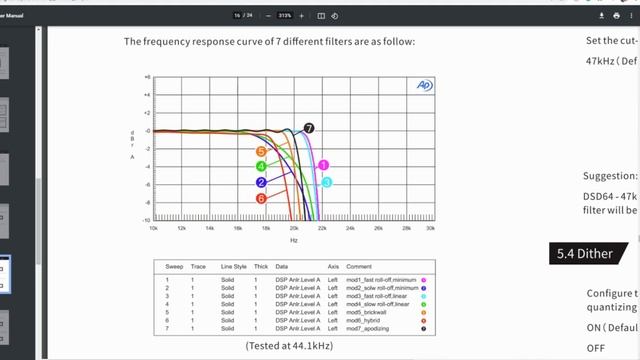Select the highlighted current page thumbnail

pyautogui.click(x=4, y=274)
